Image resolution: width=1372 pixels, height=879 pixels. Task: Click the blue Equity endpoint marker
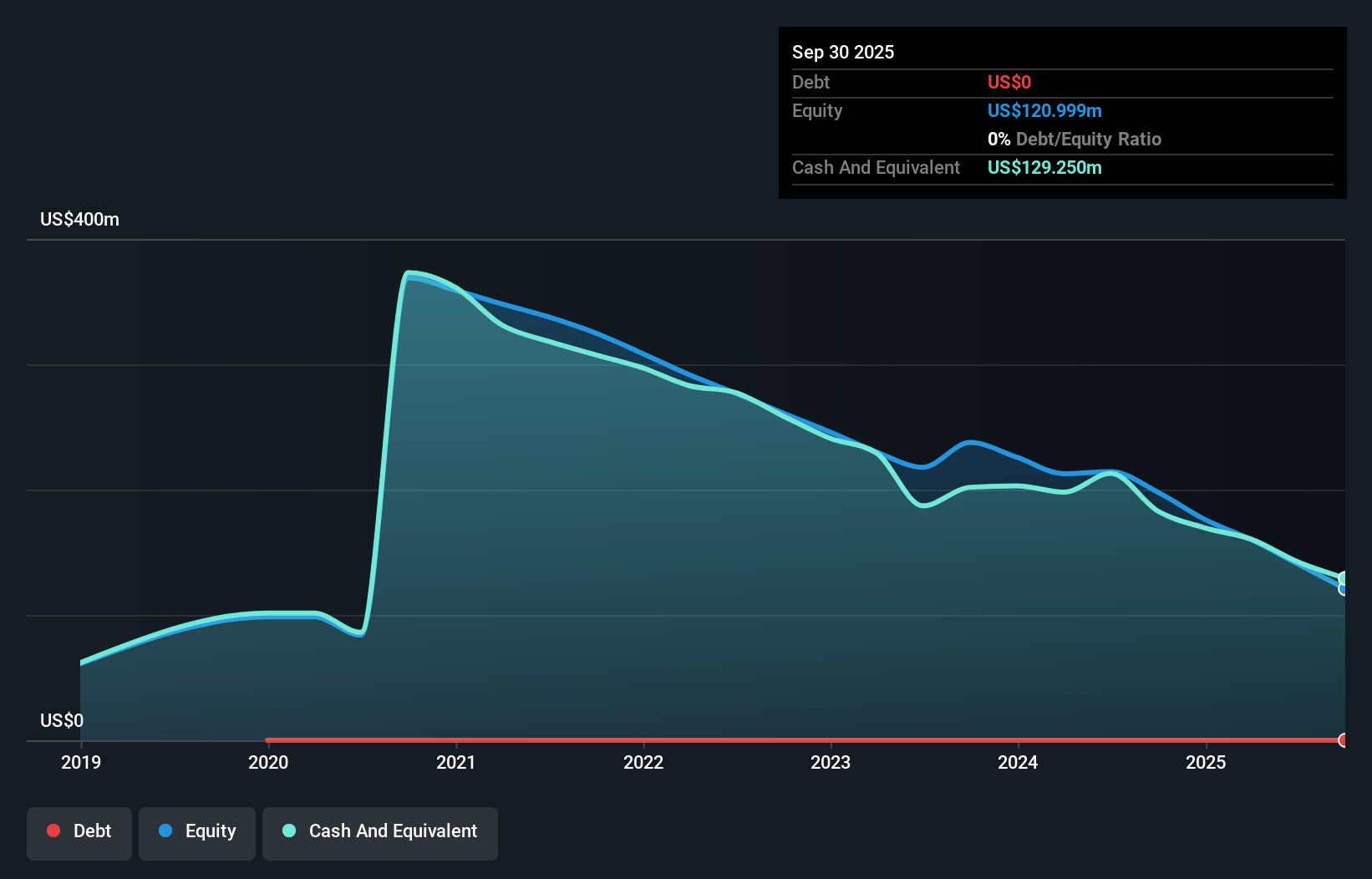point(1344,588)
